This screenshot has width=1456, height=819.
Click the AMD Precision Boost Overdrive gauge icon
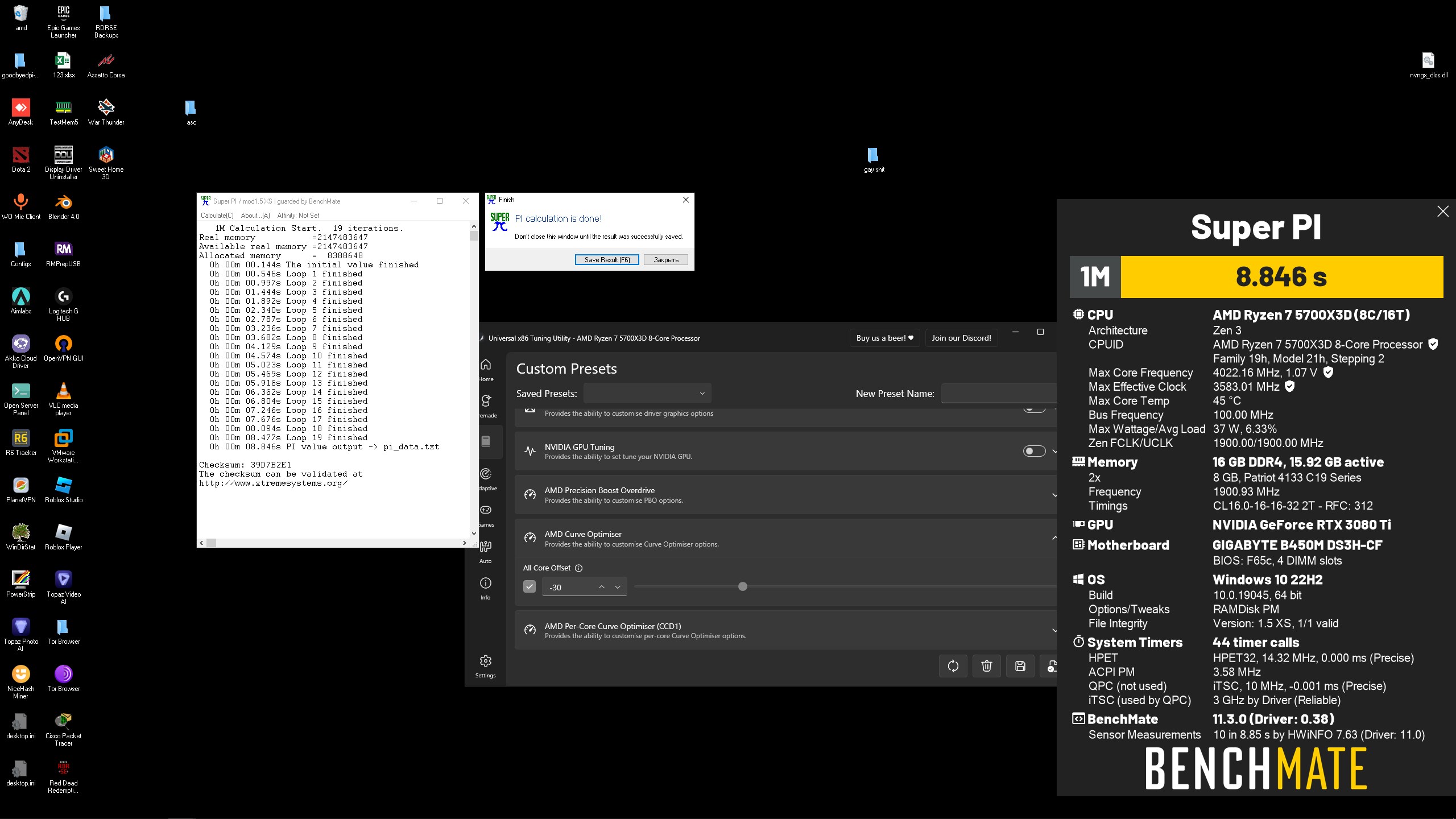click(530, 495)
